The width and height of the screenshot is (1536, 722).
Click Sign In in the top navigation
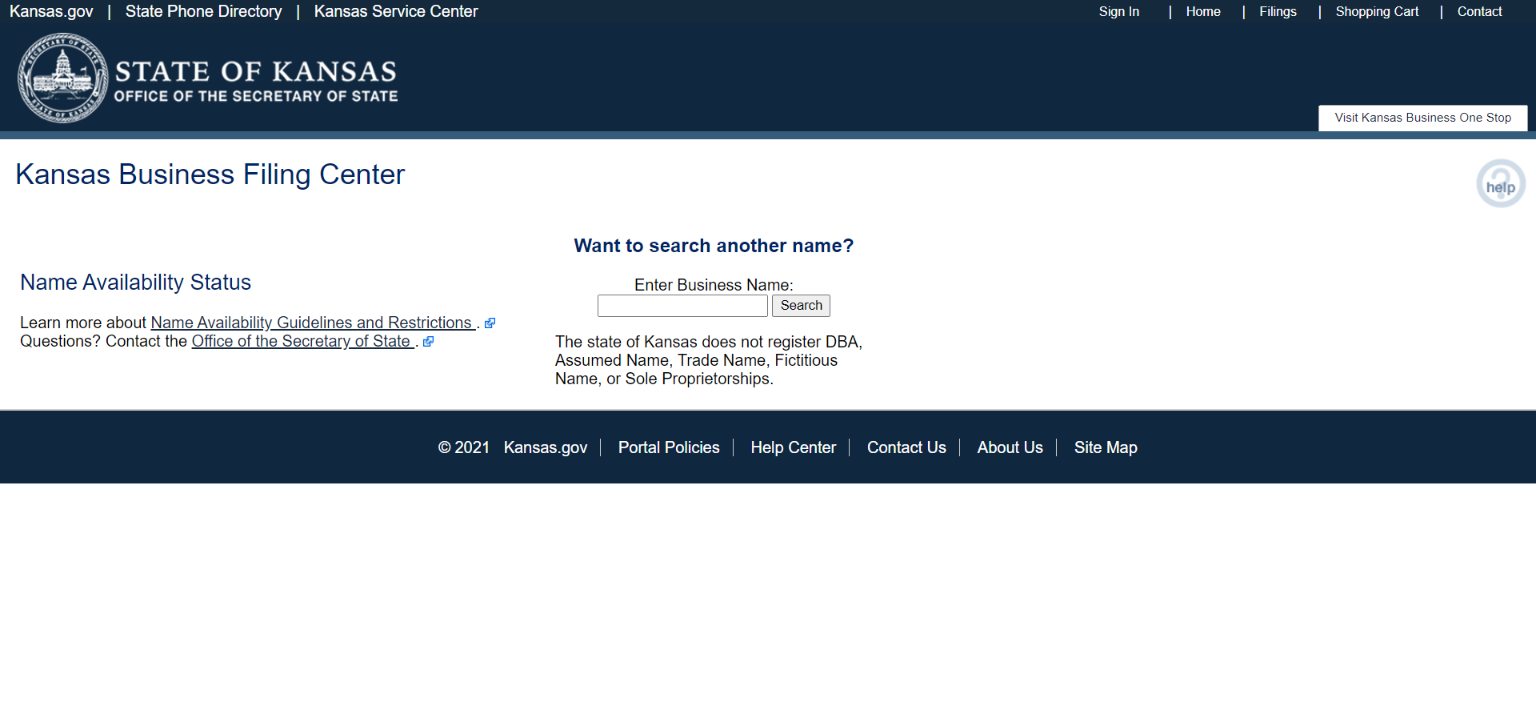[x=1119, y=12]
